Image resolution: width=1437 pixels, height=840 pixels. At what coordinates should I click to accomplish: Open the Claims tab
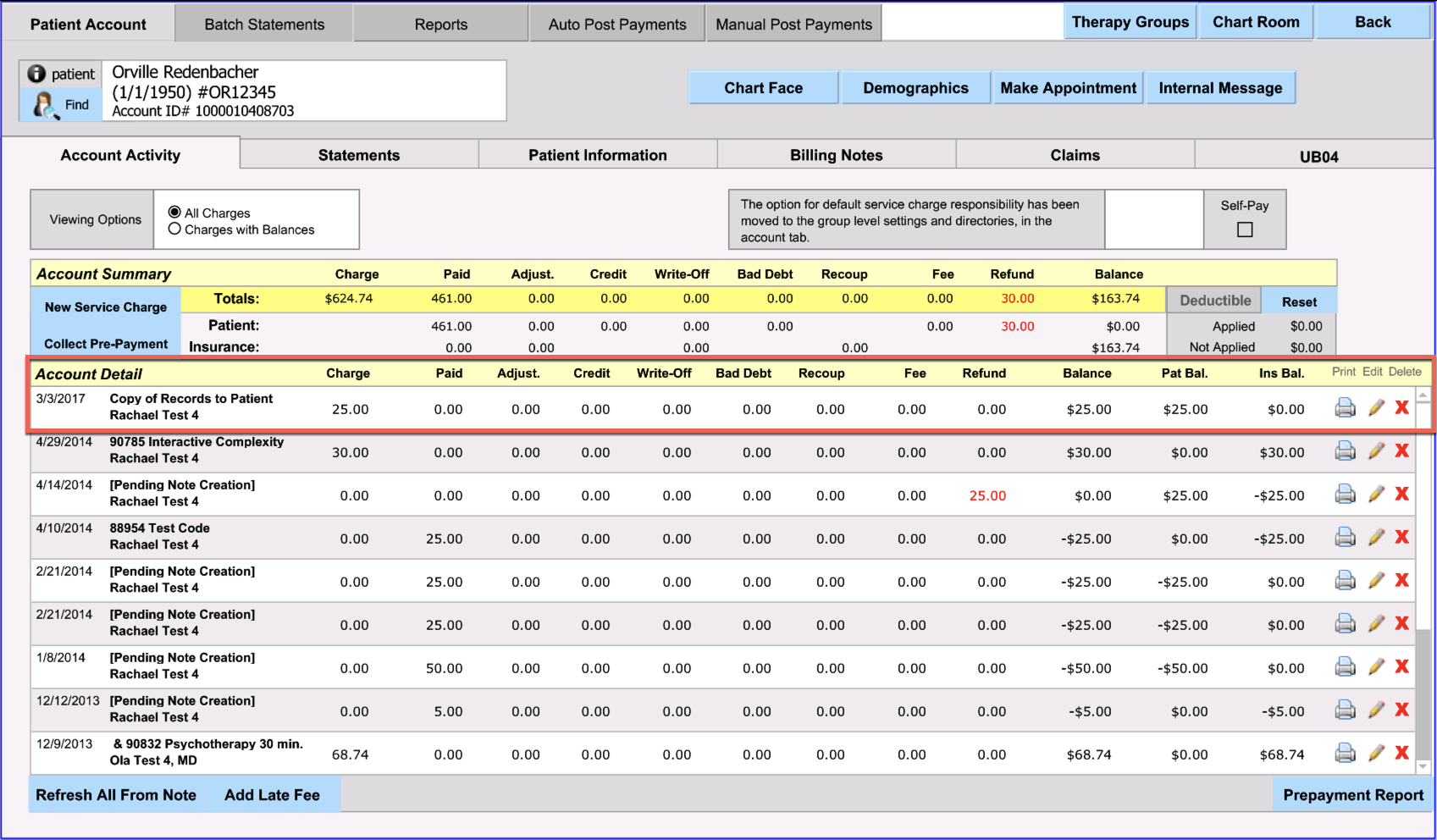[1075, 155]
